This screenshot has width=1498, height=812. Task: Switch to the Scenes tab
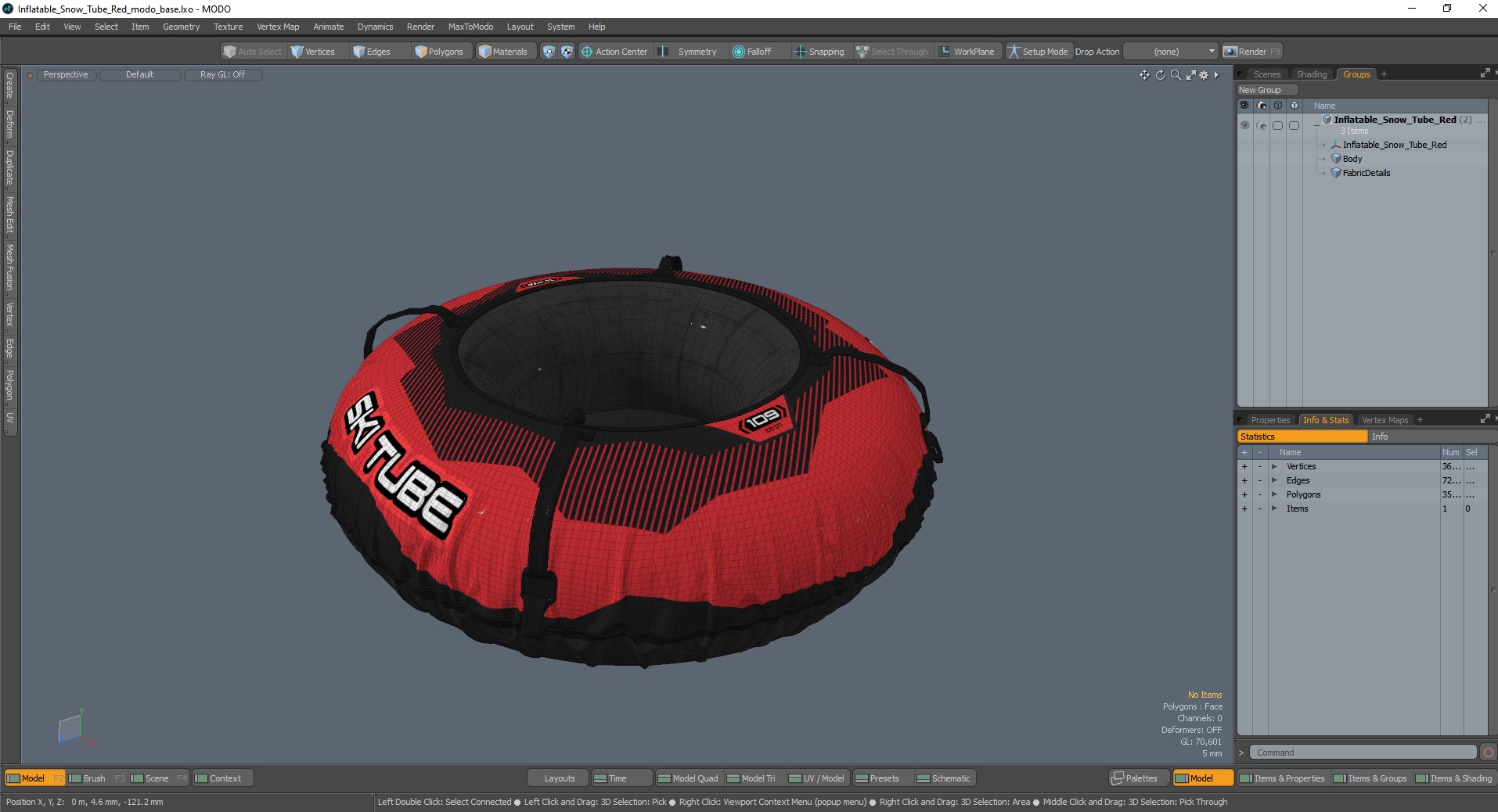1267,74
